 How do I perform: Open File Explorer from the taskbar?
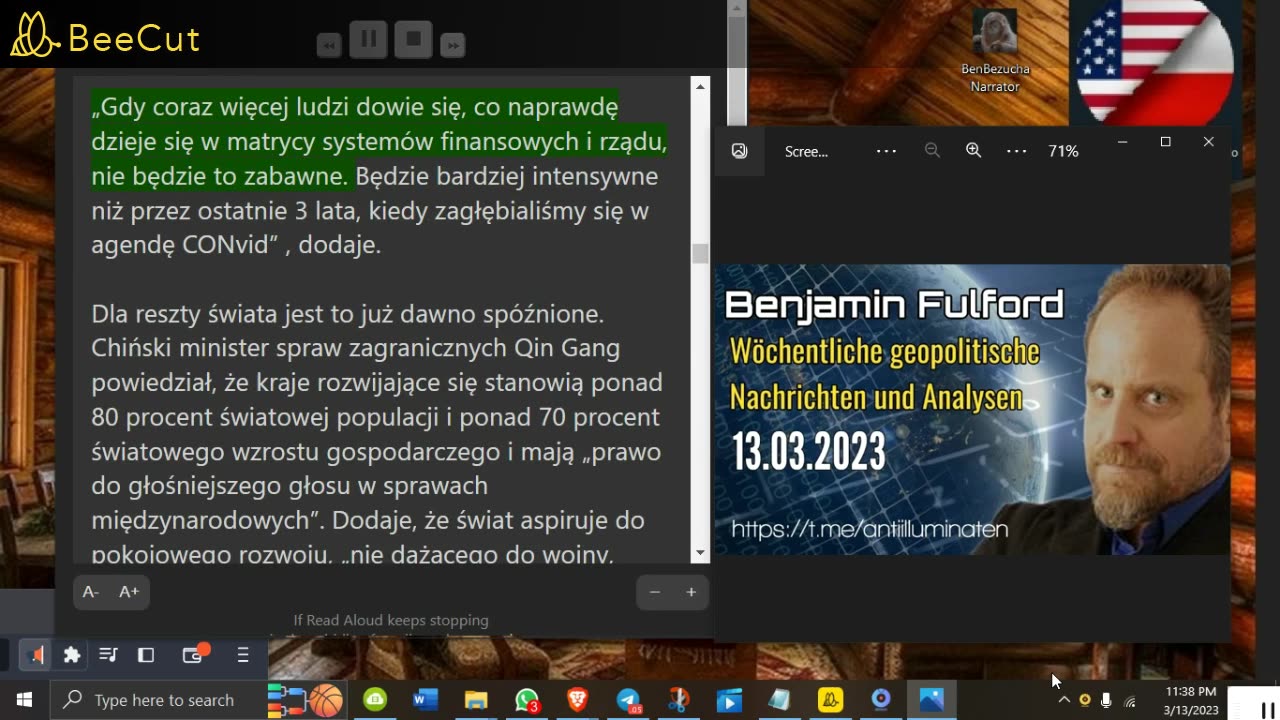click(476, 700)
